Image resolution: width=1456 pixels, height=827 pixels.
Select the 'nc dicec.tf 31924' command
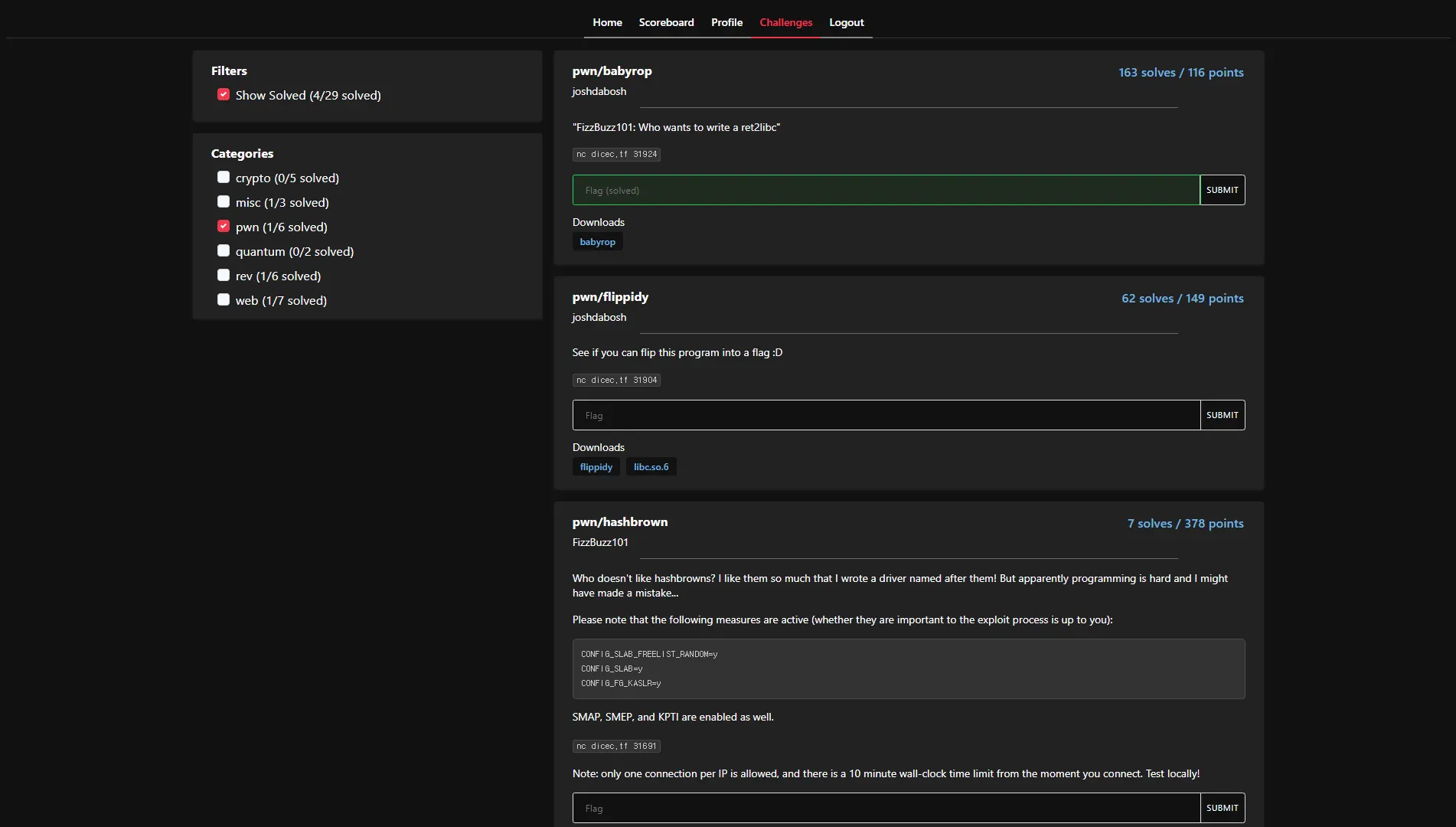coord(616,154)
